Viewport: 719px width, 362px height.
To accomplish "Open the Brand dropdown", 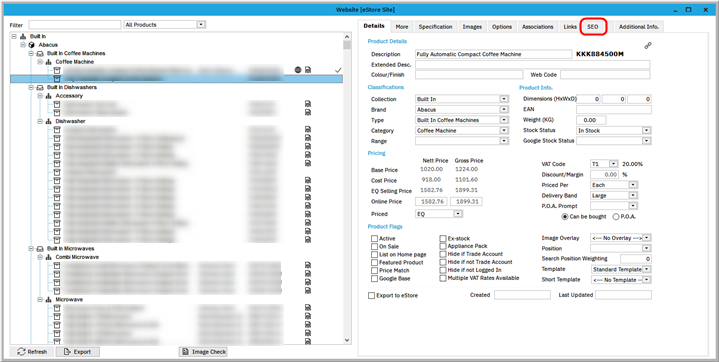I will pos(504,110).
